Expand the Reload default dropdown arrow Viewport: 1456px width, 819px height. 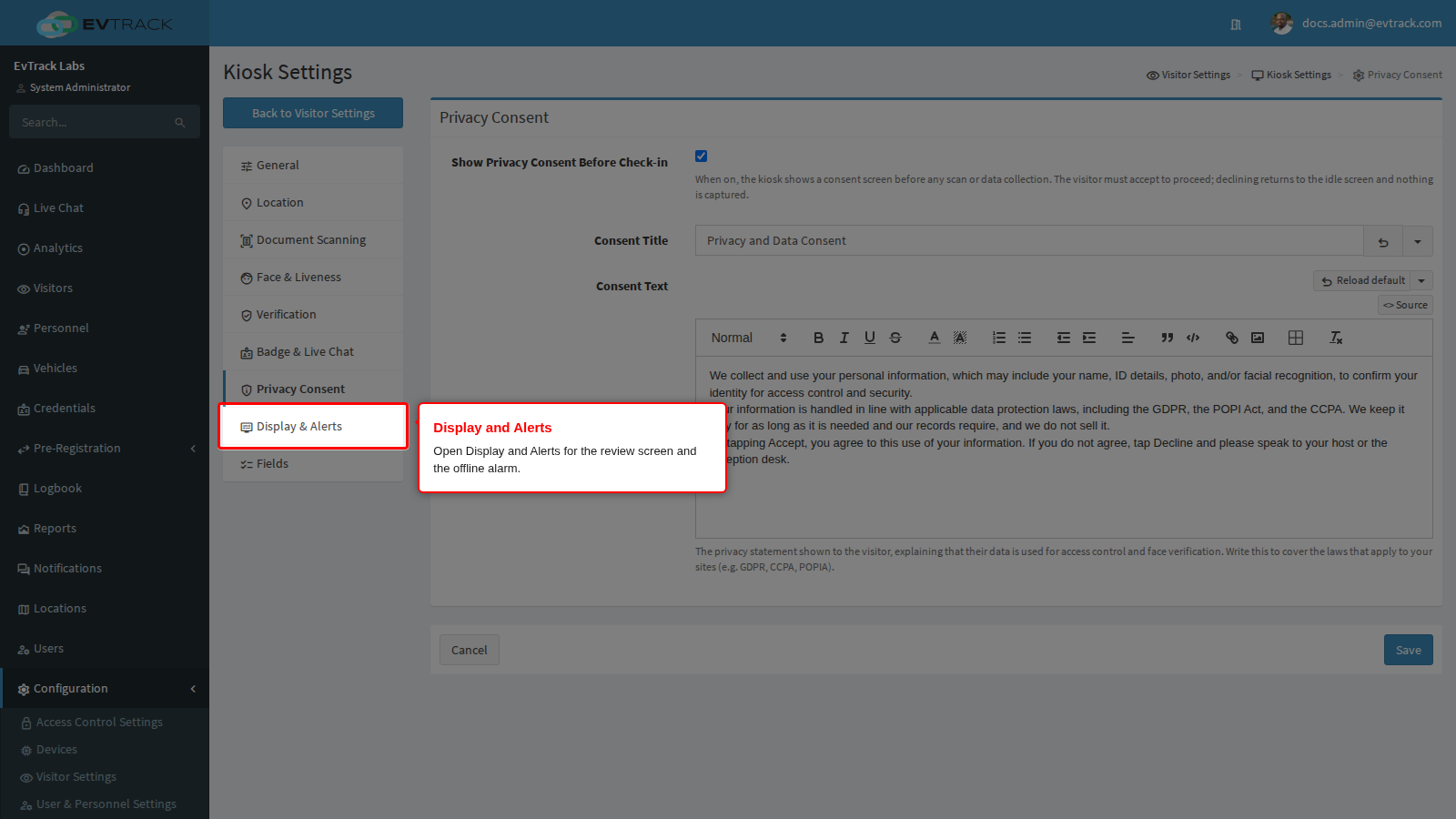[1421, 281]
